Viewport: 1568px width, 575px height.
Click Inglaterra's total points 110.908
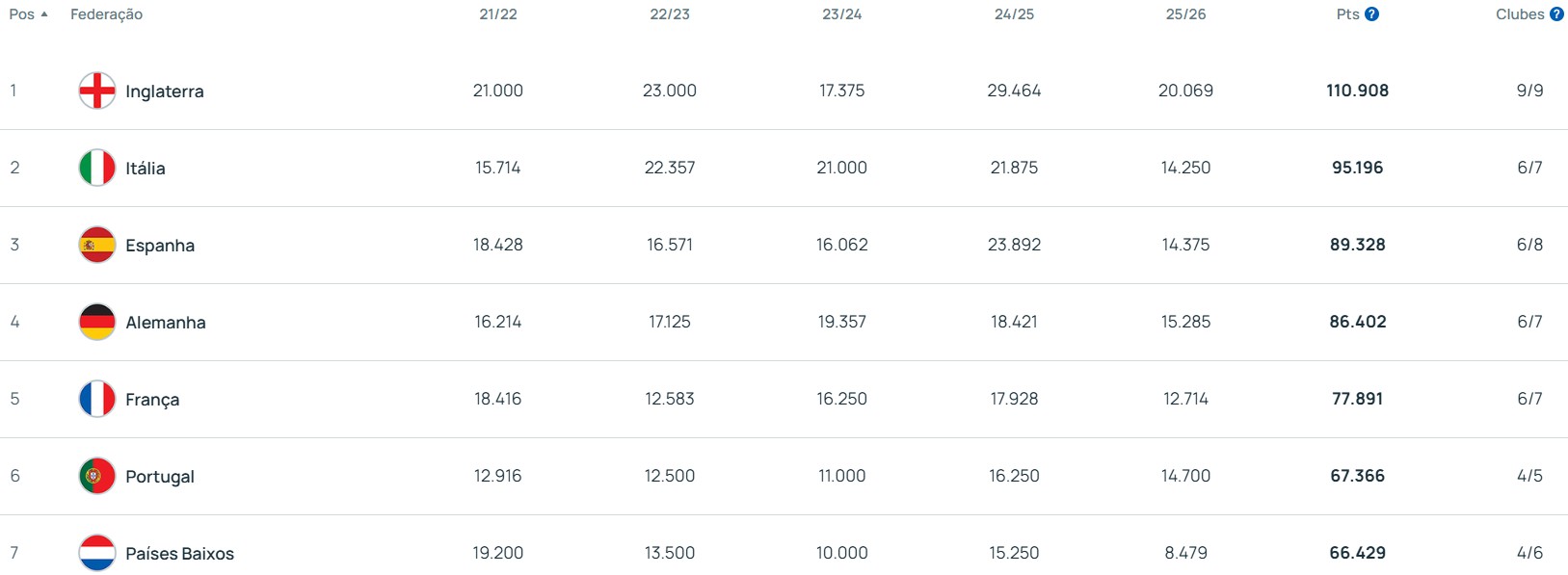(x=1357, y=91)
